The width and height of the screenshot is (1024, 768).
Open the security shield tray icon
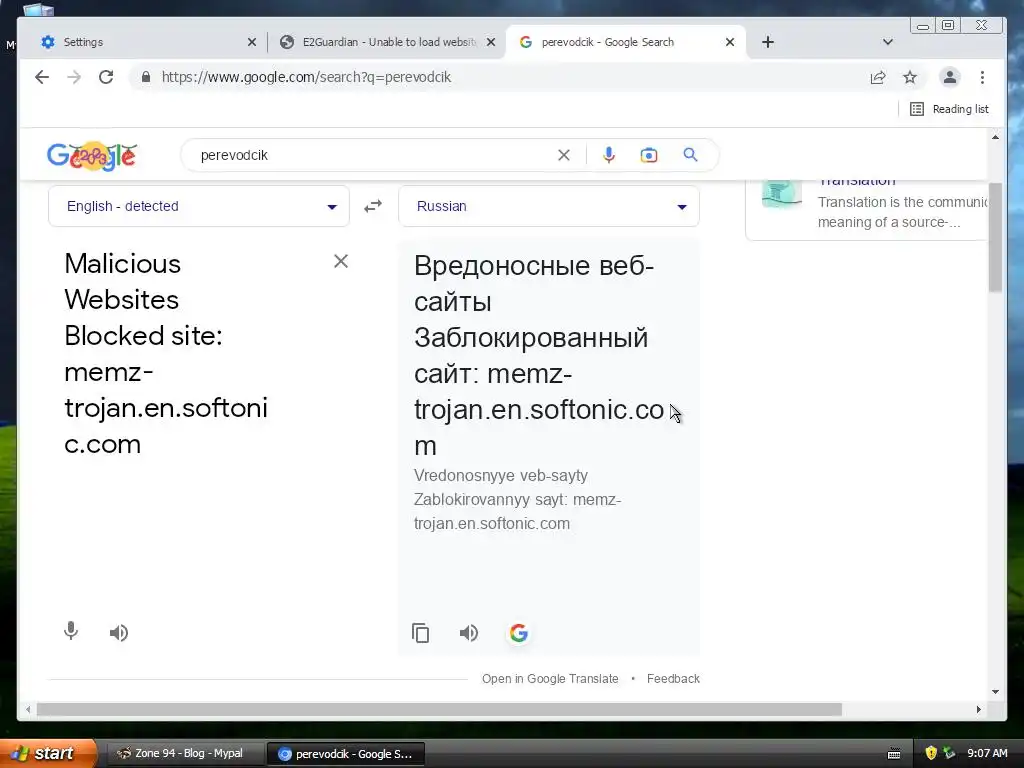click(x=931, y=753)
